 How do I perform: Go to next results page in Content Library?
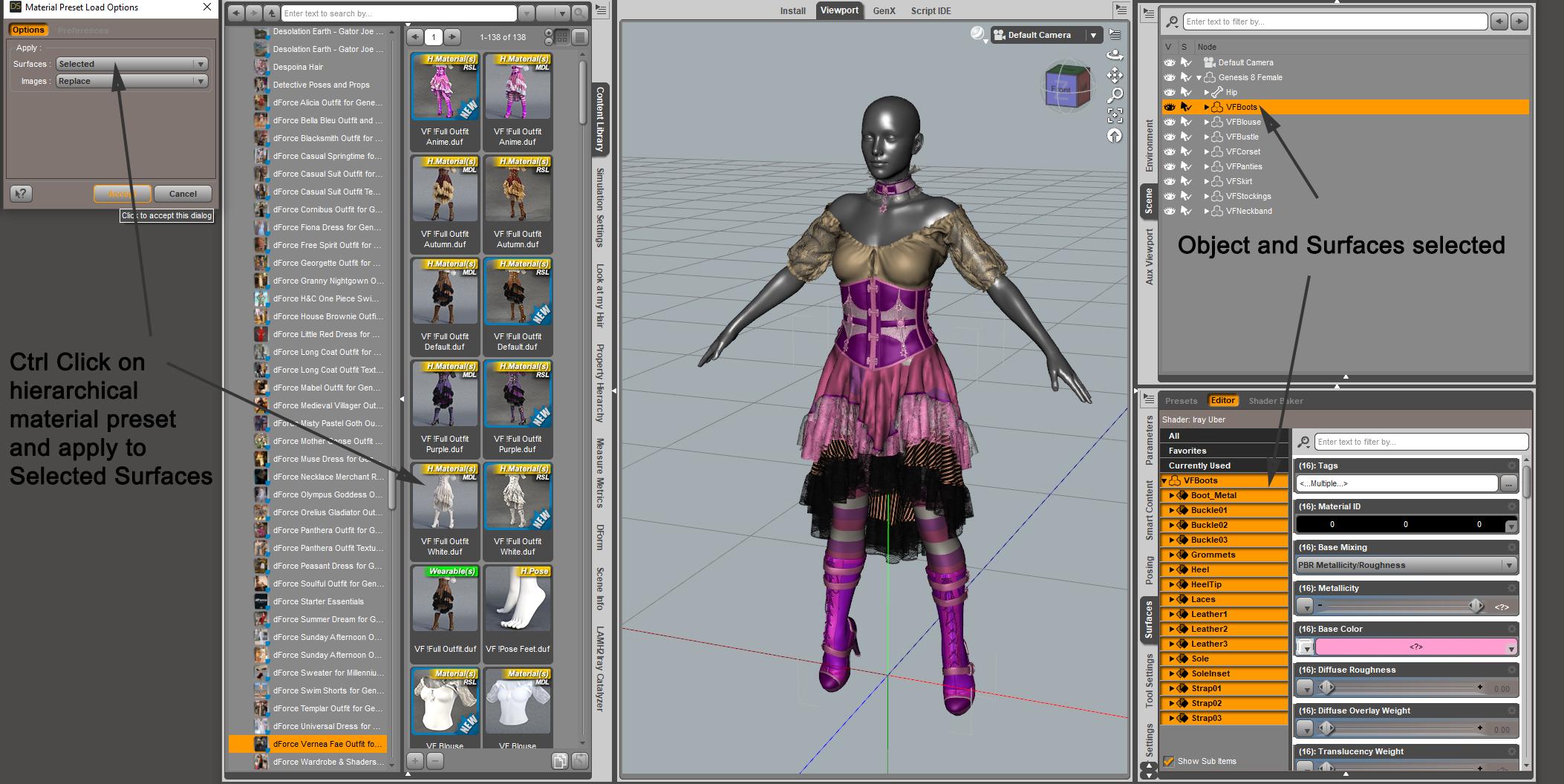coord(452,36)
